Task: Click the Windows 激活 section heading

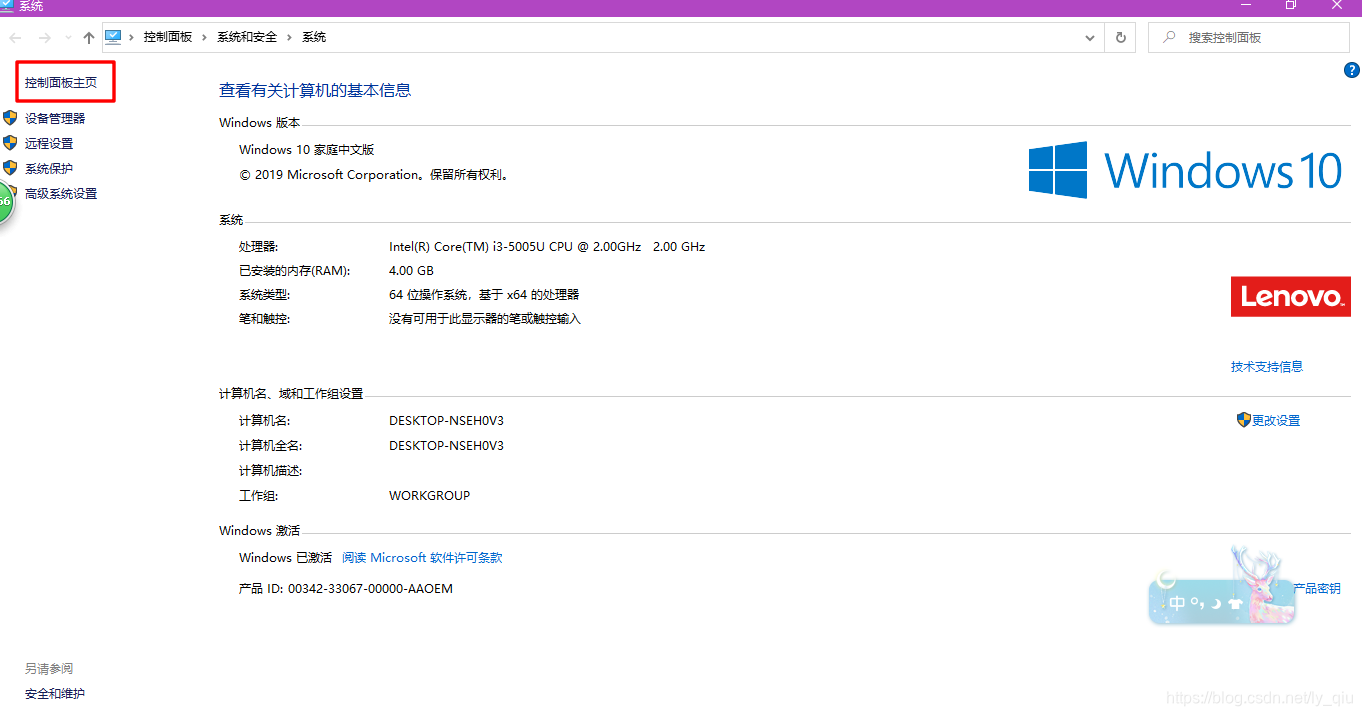Action: 260,530
